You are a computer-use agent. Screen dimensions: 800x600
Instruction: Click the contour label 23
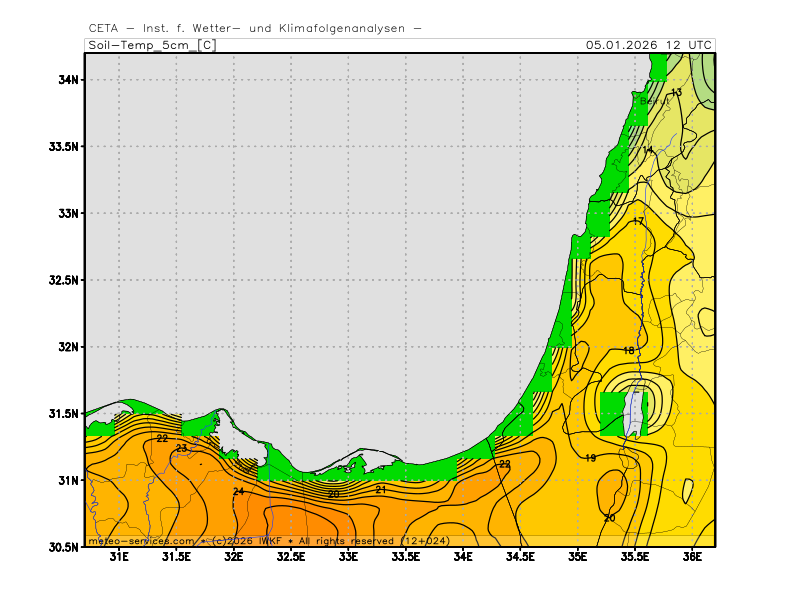(x=181, y=448)
